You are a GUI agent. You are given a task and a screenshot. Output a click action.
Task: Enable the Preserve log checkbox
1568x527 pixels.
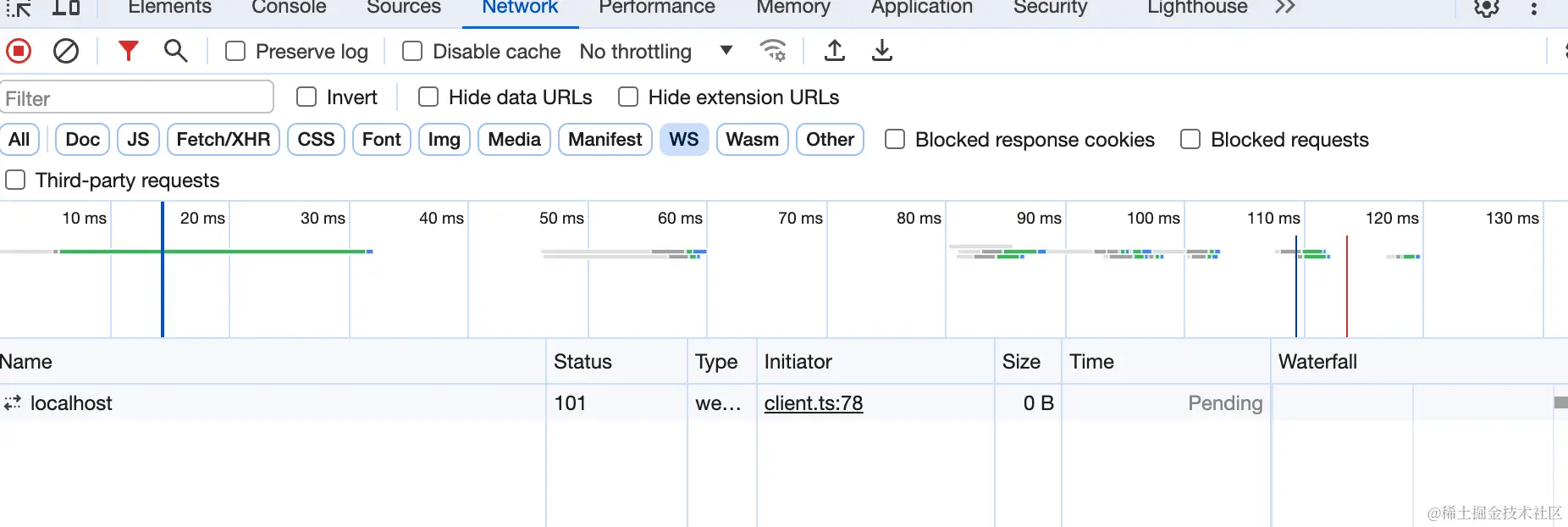(x=235, y=52)
